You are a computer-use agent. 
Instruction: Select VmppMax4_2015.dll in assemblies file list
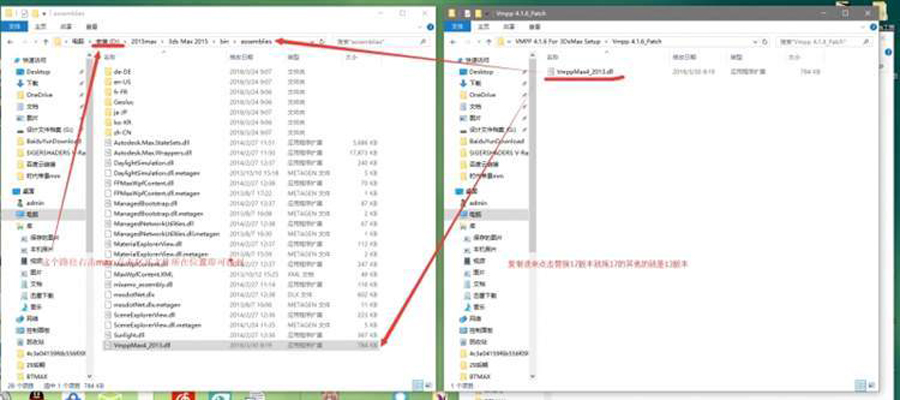pyautogui.click(x=139, y=346)
